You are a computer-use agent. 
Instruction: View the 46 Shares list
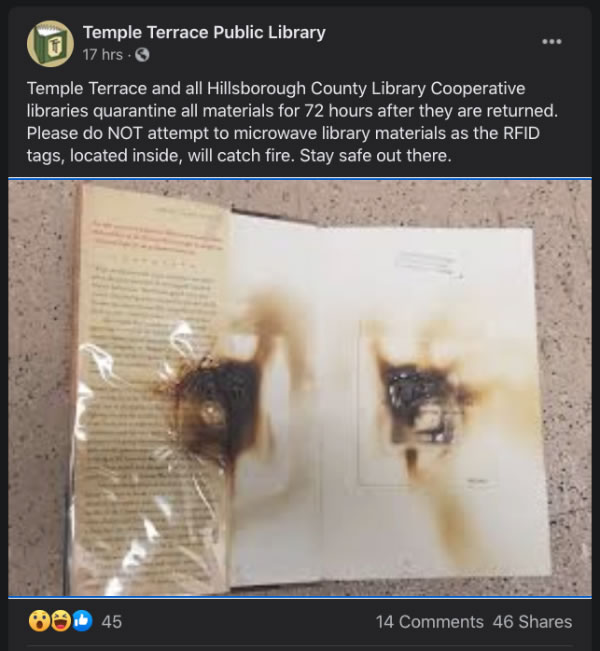532,622
